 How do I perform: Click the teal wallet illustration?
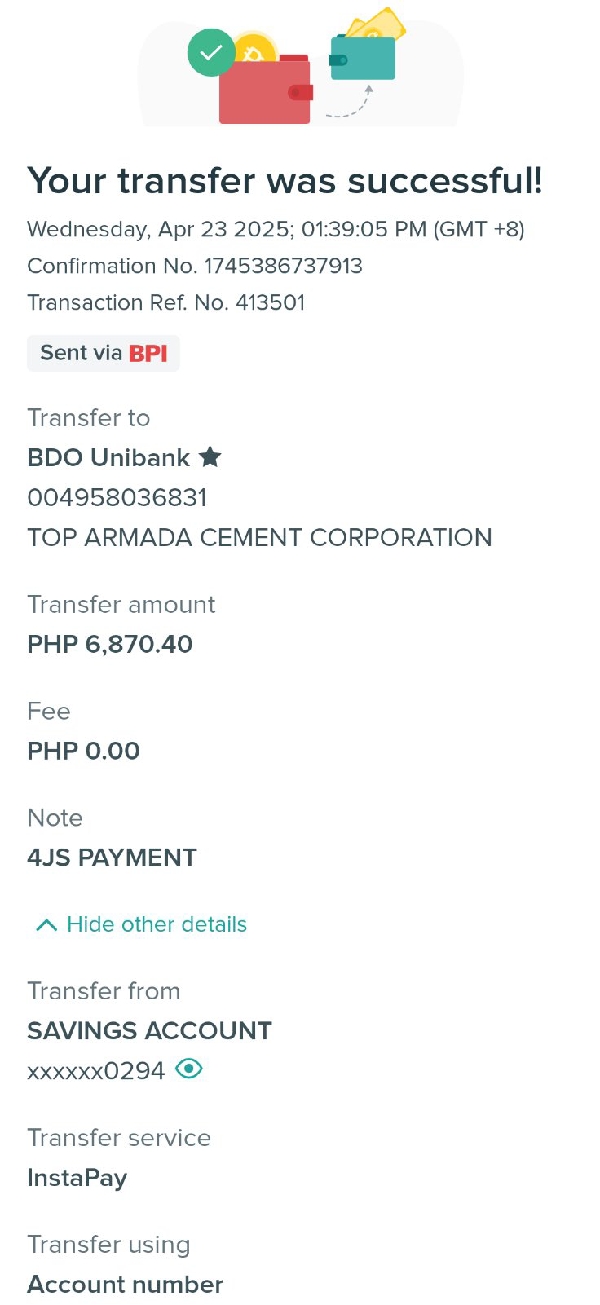click(x=362, y=59)
